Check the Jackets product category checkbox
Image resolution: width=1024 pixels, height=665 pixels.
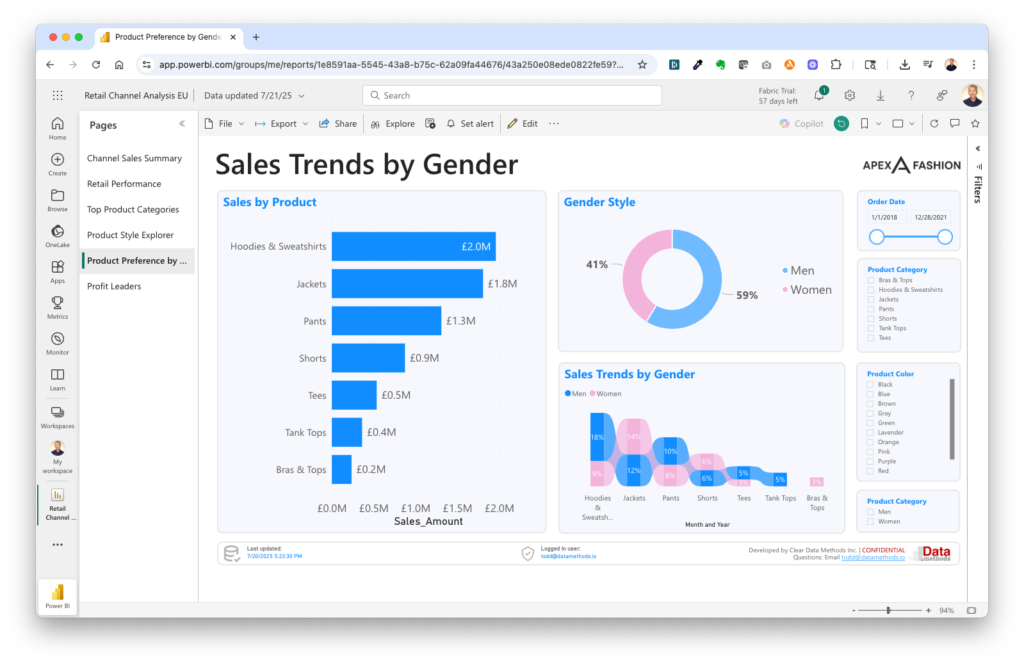click(871, 299)
